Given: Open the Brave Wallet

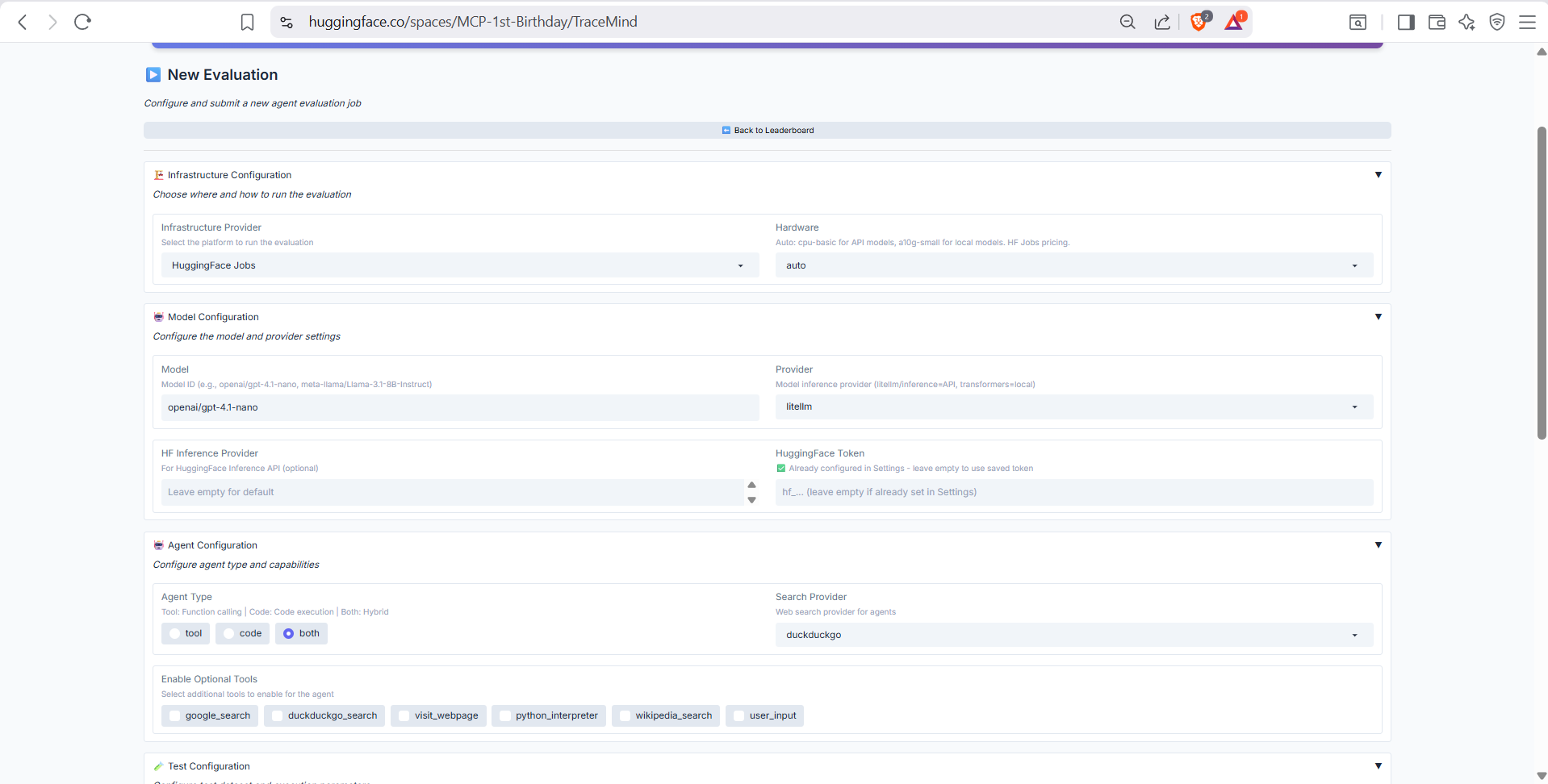Looking at the screenshot, I should tap(1437, 22).
